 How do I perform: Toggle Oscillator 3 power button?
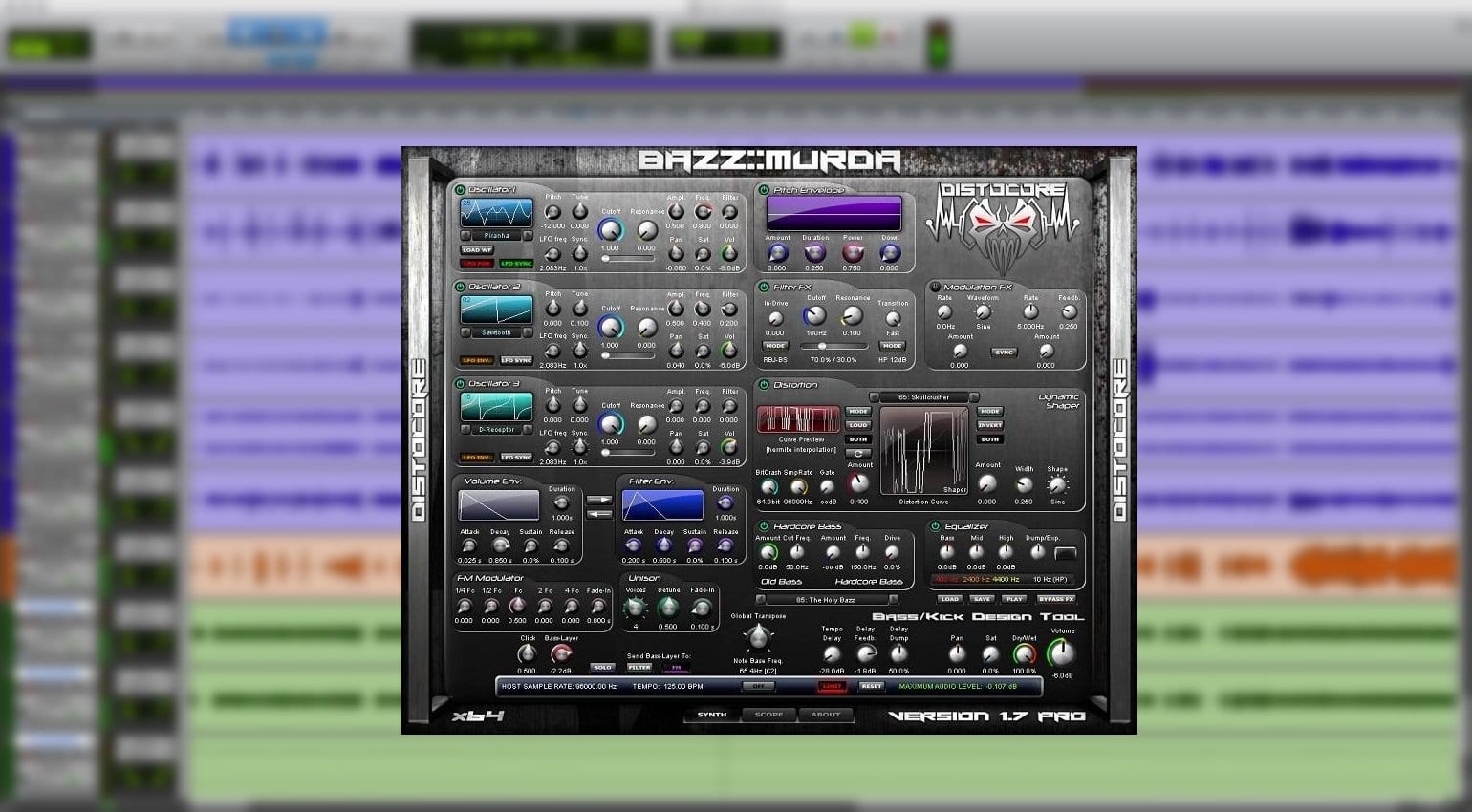(460, 383)
